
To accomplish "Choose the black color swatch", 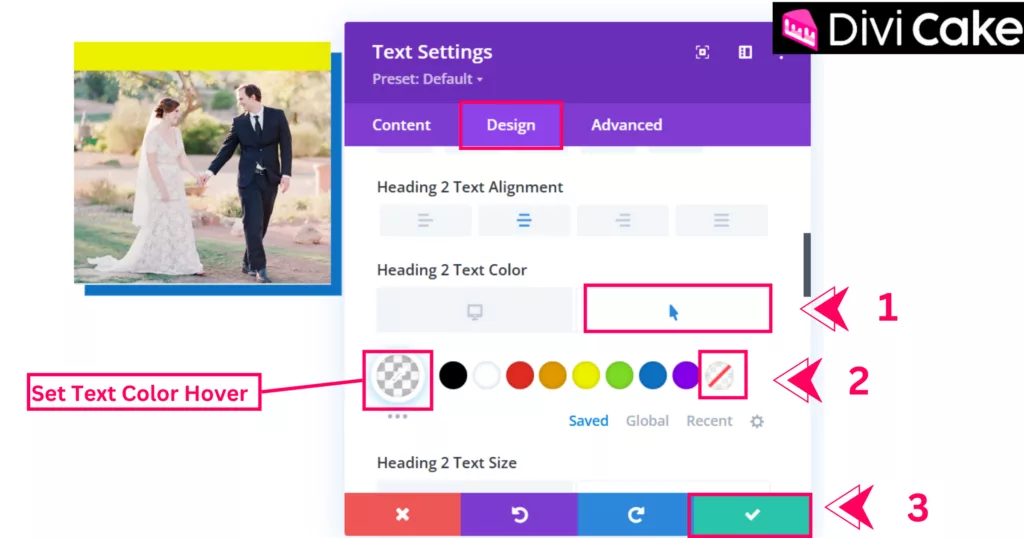I will [453, 375].
